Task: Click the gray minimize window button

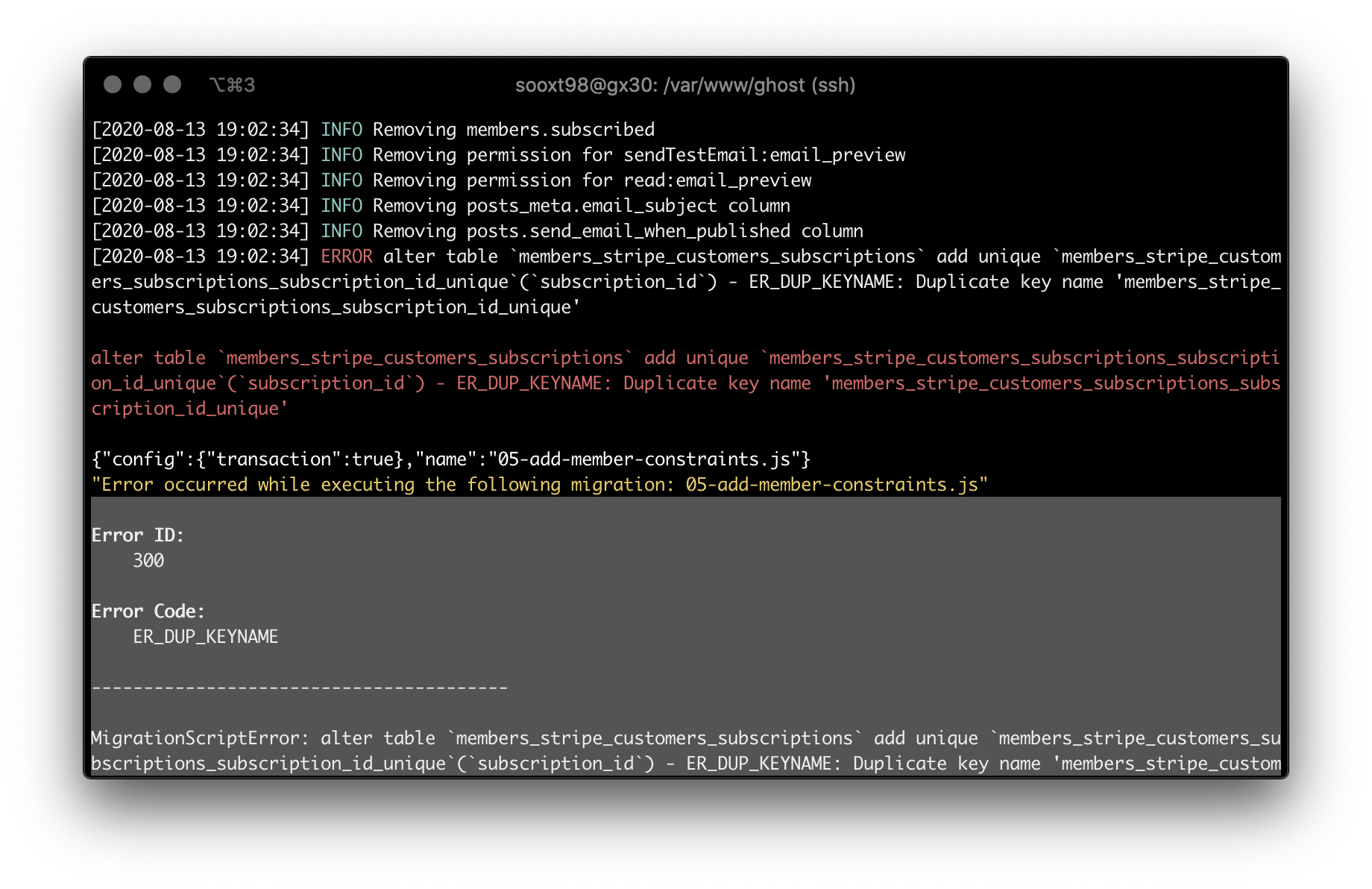Action: click(142, 84)
